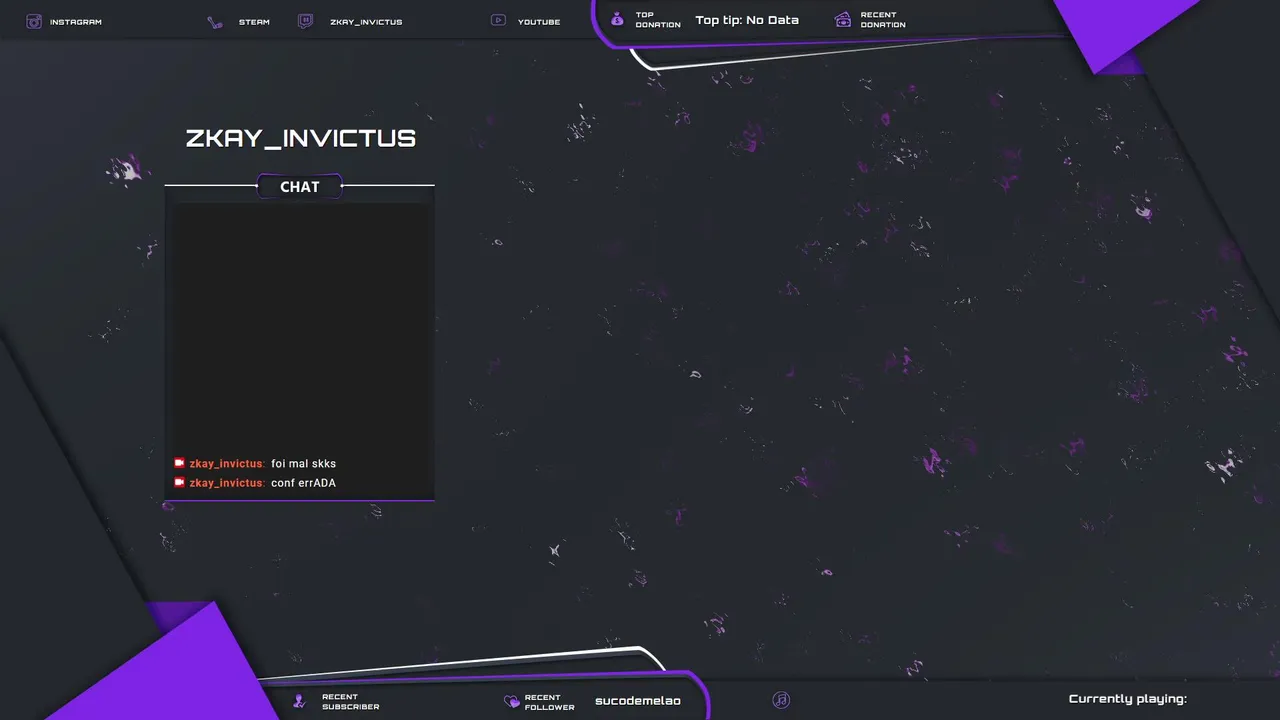The width and height of the screenshot is (1280, 720).
Task: Click the badge icon beside 'foi mal skks'
Action: (x=179, y=463)
